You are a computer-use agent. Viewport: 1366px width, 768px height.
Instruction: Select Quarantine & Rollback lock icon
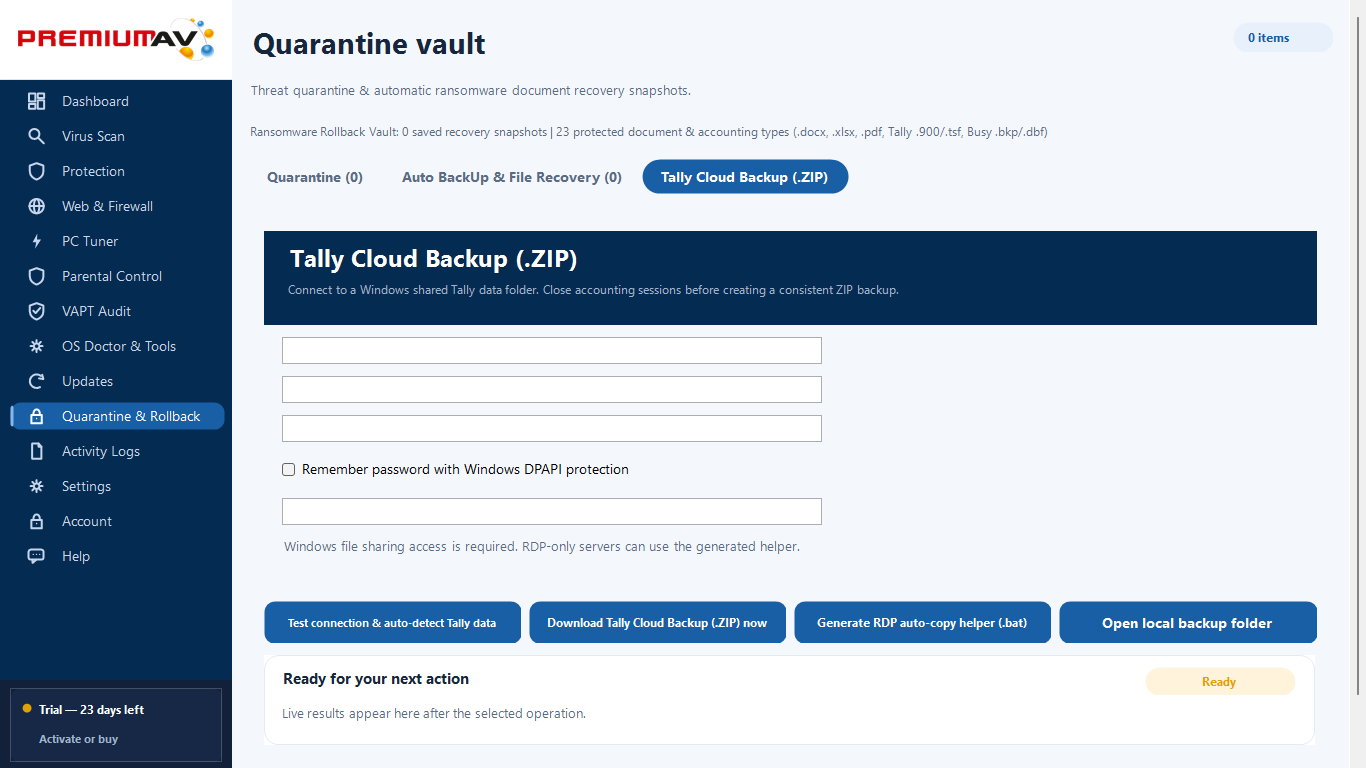(37, 416)
